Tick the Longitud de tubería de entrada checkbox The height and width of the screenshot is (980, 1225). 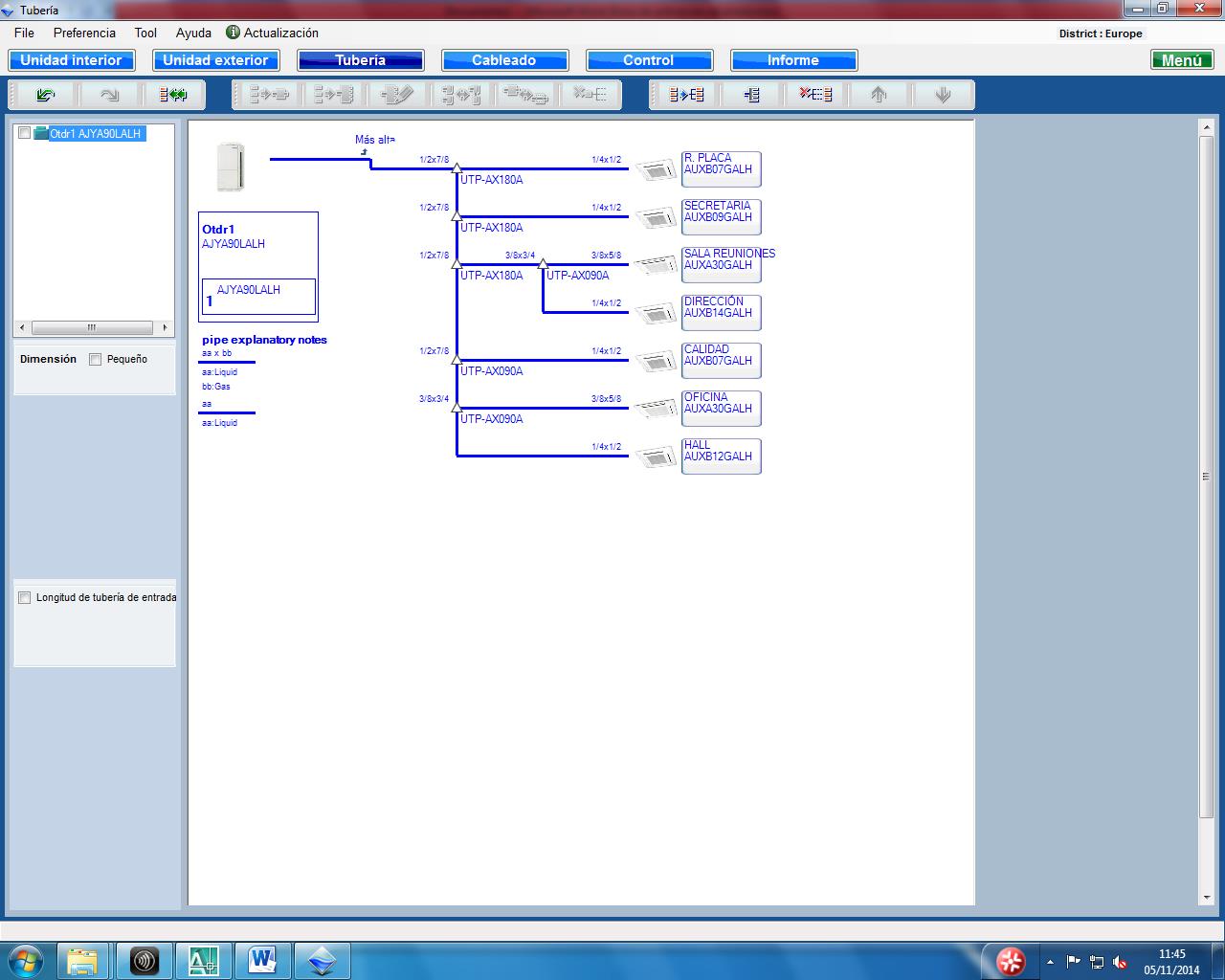pyautogui.click(x=25, y=598)
